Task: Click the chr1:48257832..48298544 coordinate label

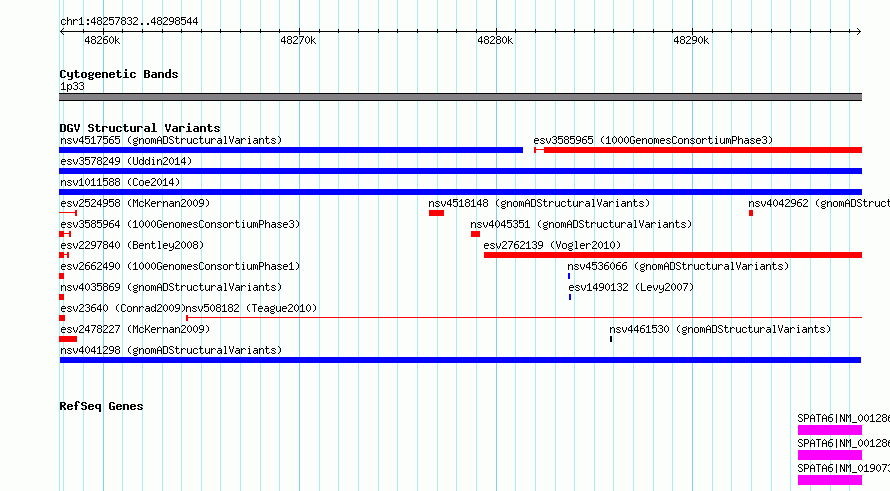Action: pos(129,21)
